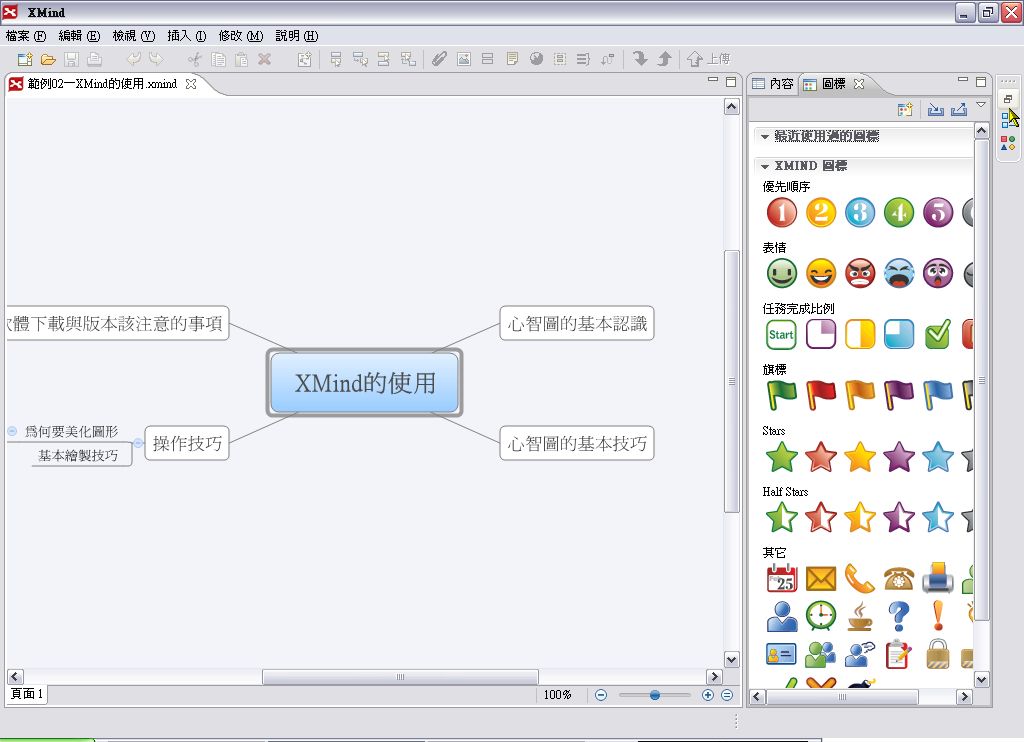1024x742 pixels.
Task: Open the 插入 menu
Action: [x=187, y=36]
